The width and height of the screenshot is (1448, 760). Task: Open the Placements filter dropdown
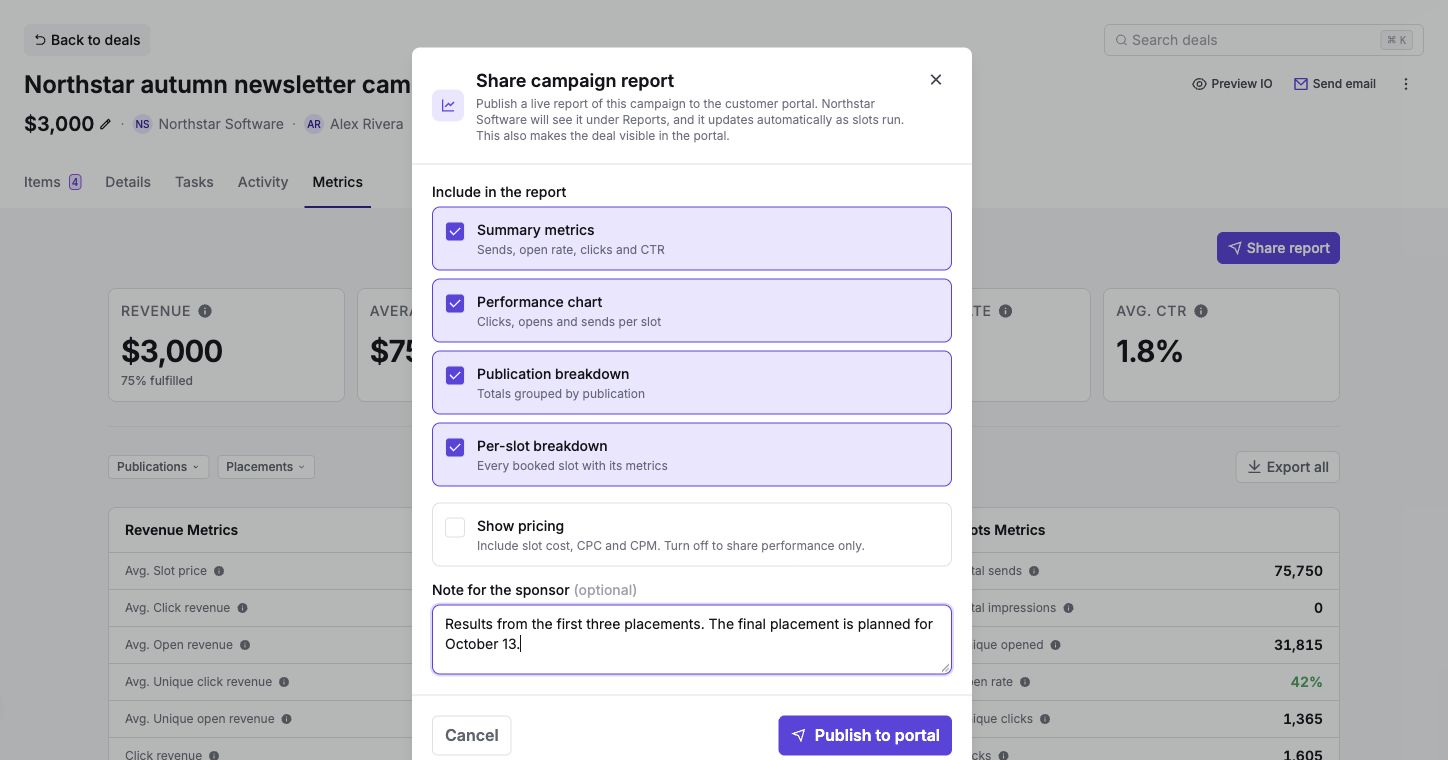click(266, 467)
